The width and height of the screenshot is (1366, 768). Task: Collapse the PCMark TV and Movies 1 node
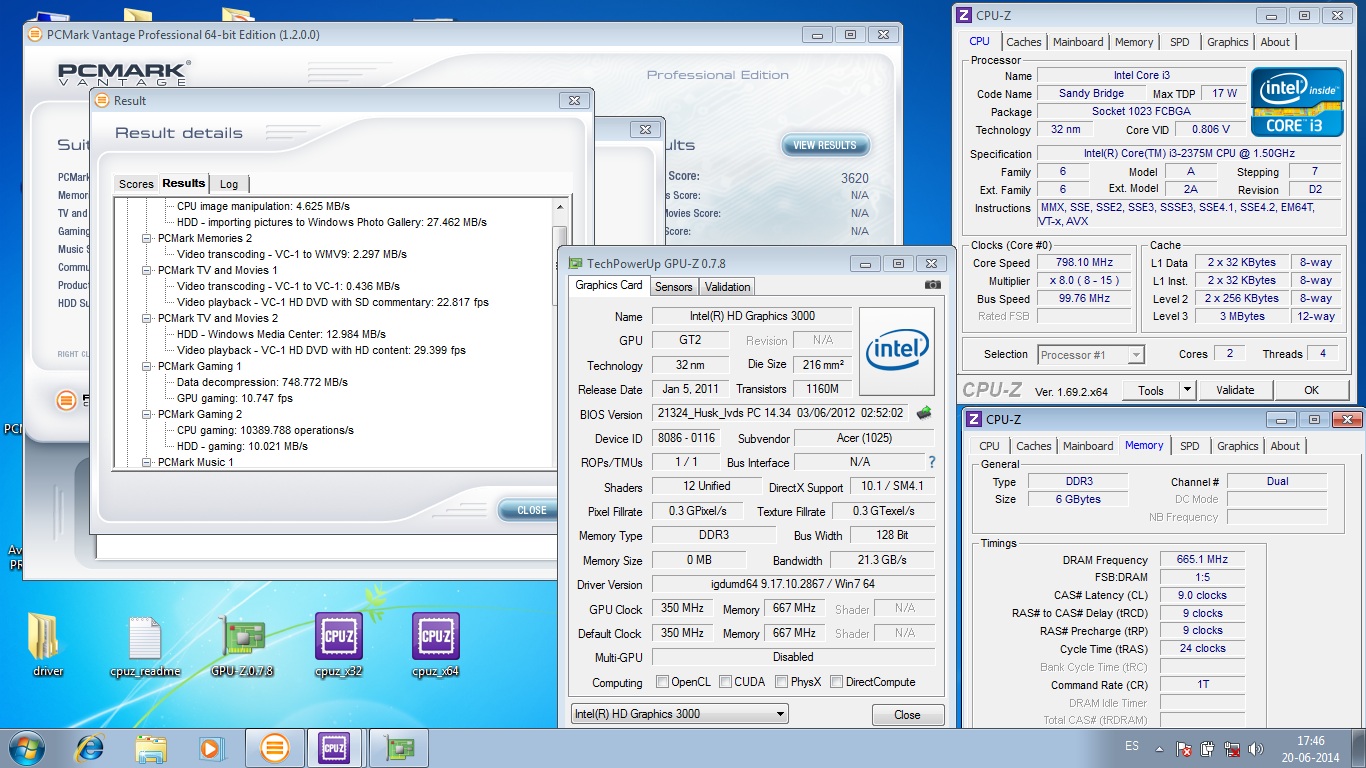(147, 271)
